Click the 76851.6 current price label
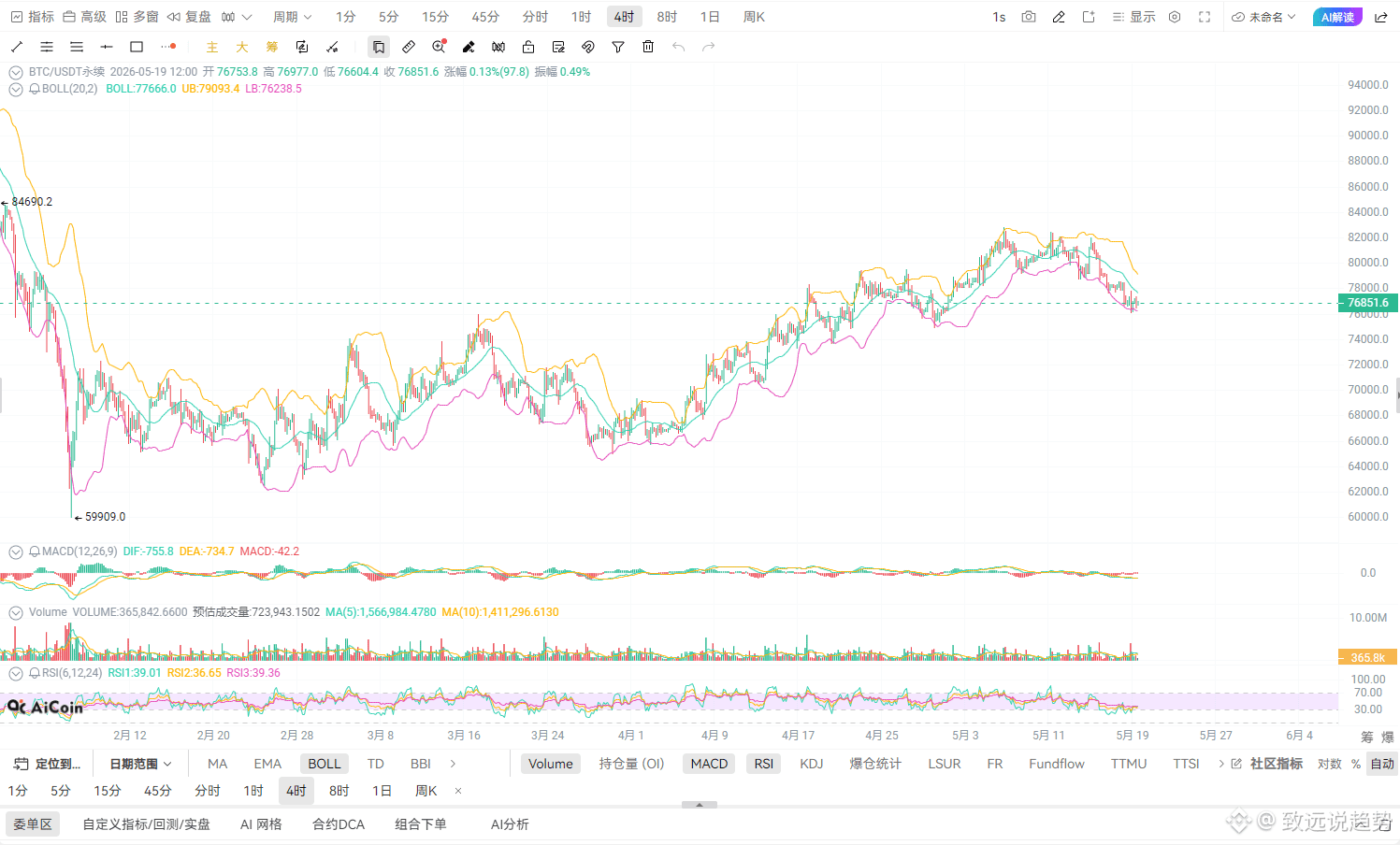This screenshot has width=1400, height=845. pos(1368,303)
